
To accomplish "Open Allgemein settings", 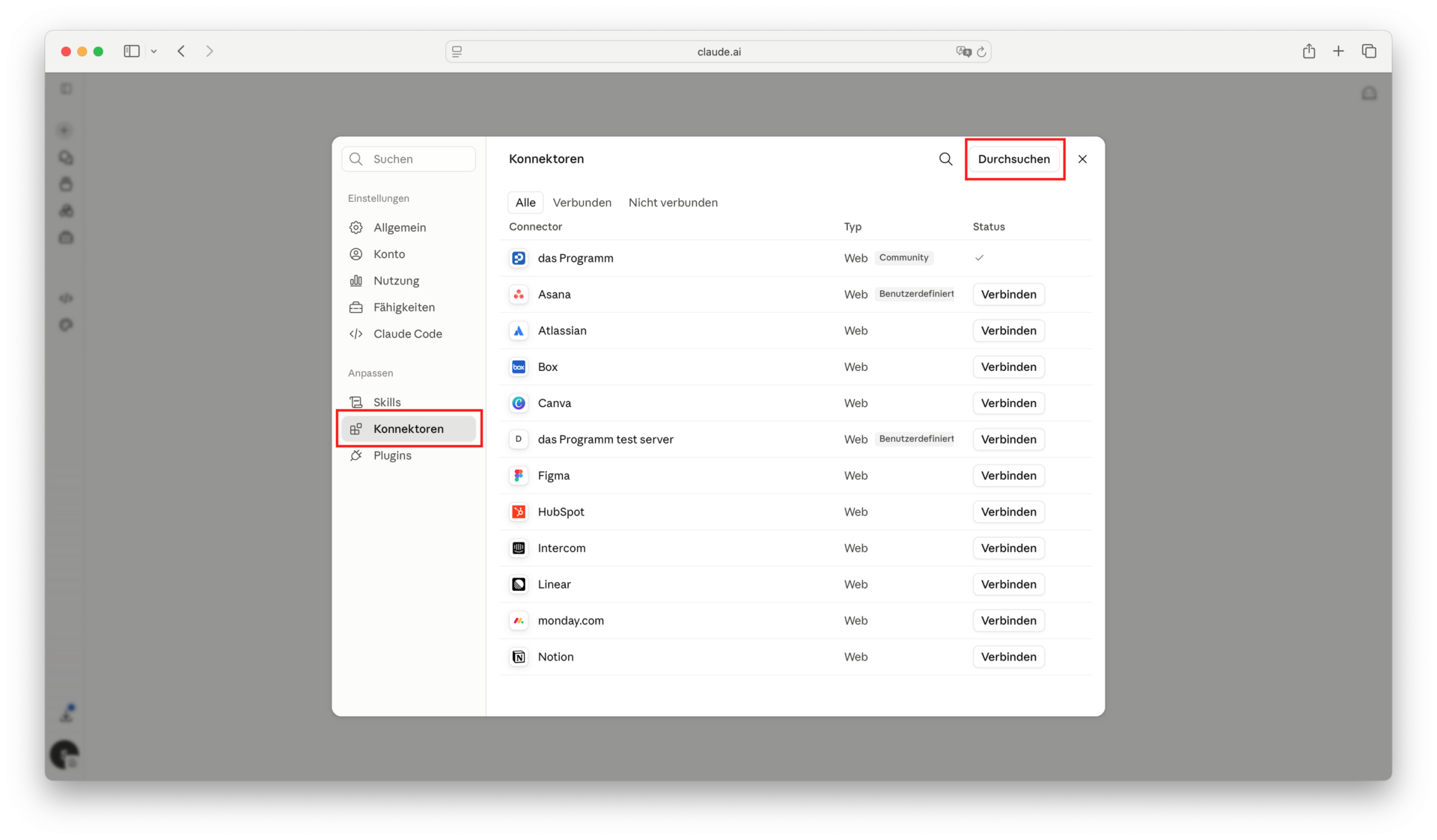I will pos(409,227).
